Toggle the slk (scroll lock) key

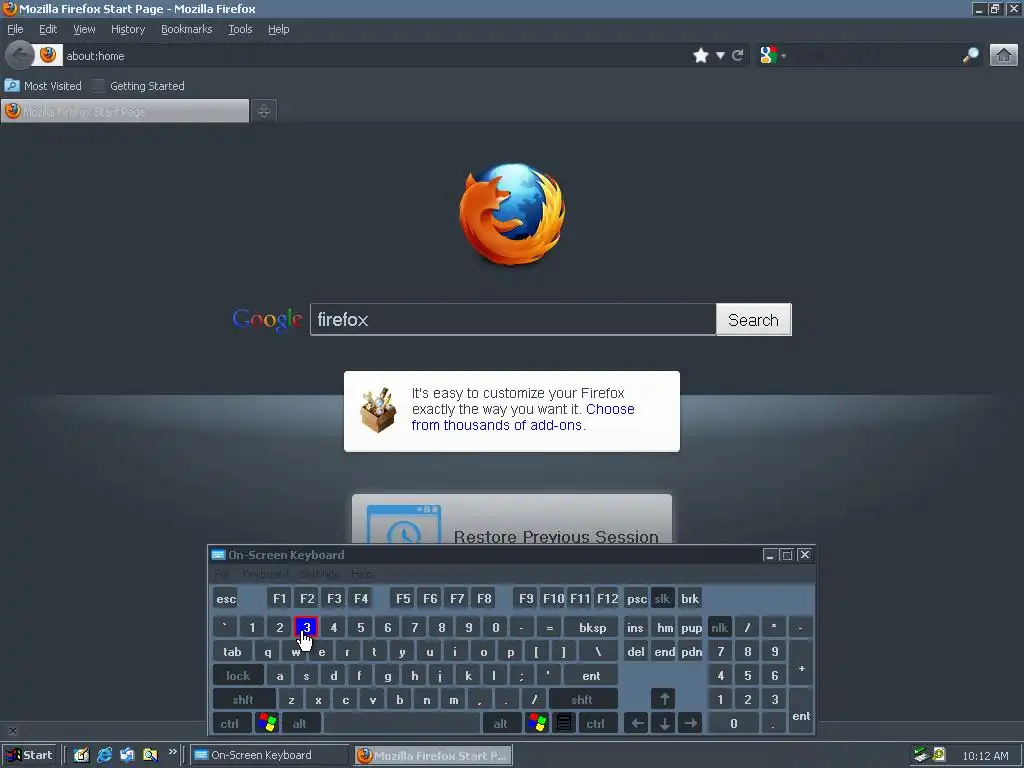pos(662,599)
